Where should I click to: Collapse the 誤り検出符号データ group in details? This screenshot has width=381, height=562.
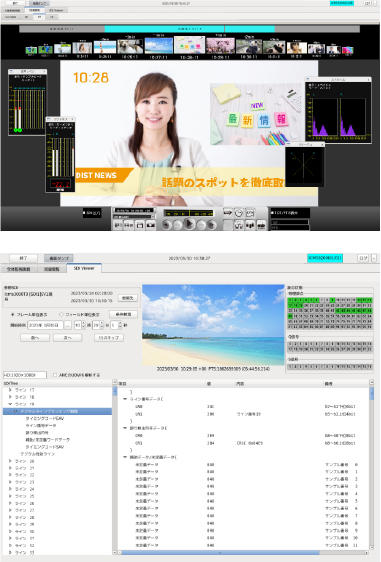pyautogui.click(x=125, y=428)
